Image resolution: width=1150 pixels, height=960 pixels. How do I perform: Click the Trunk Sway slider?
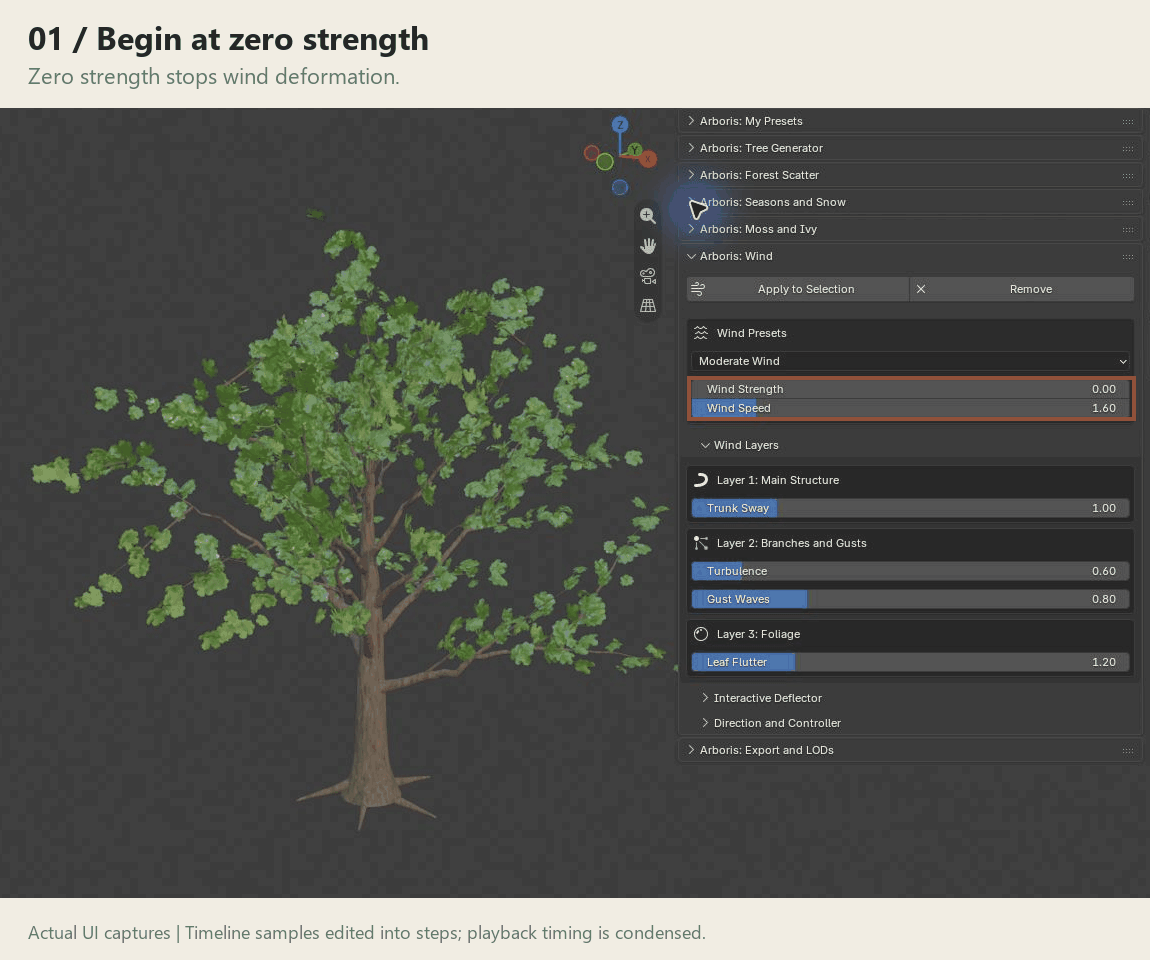click(910, 508)
